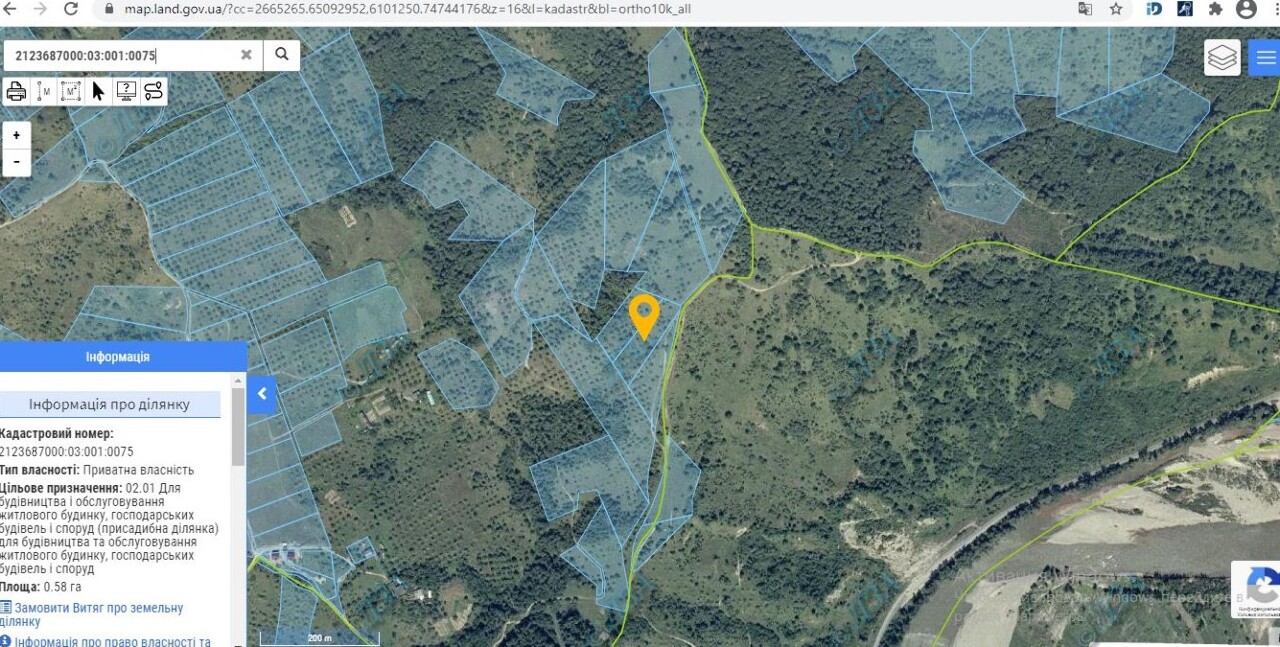Open 'Замовити Витяг про земельну ділянку' link
1280x647 pixels.
point(92,614)
